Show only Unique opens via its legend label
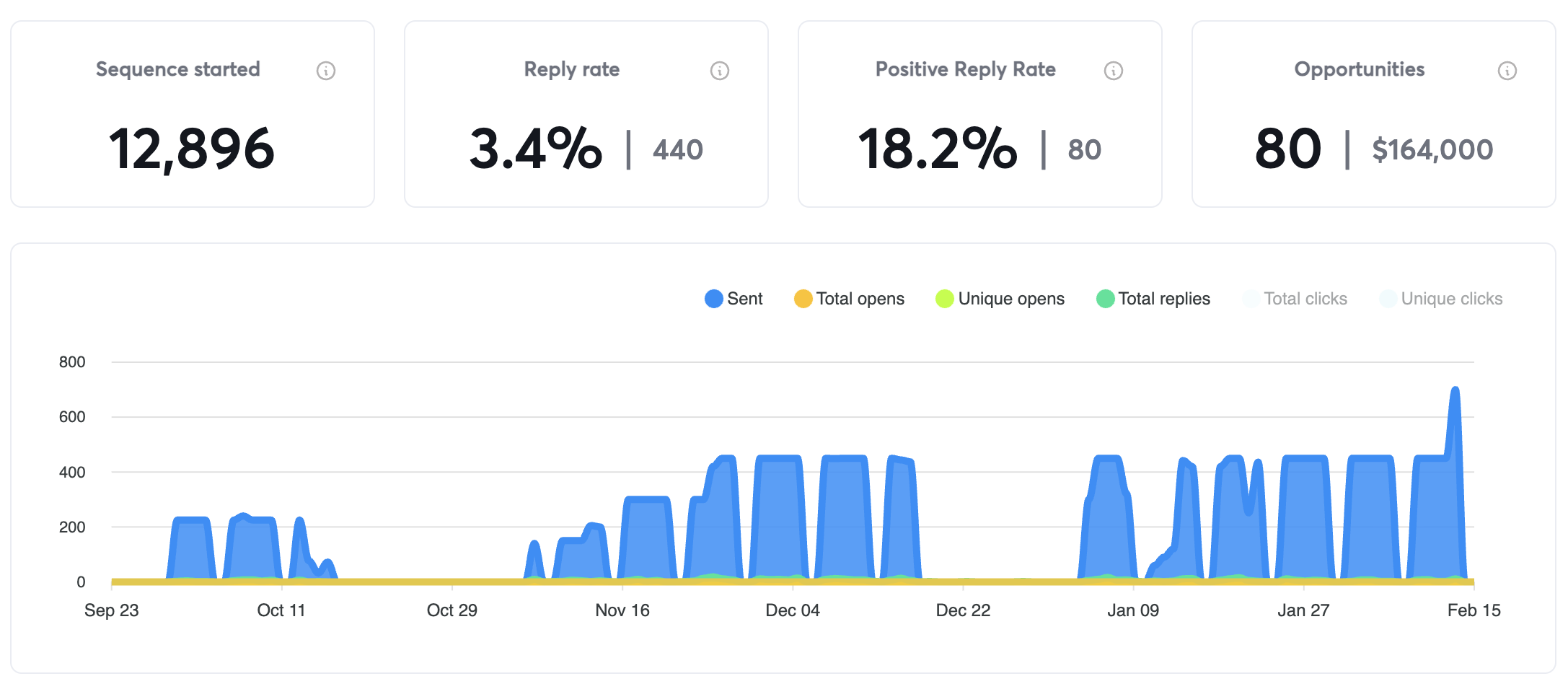The width and height of the screenshot is (1568, 684). point(1011,298)
